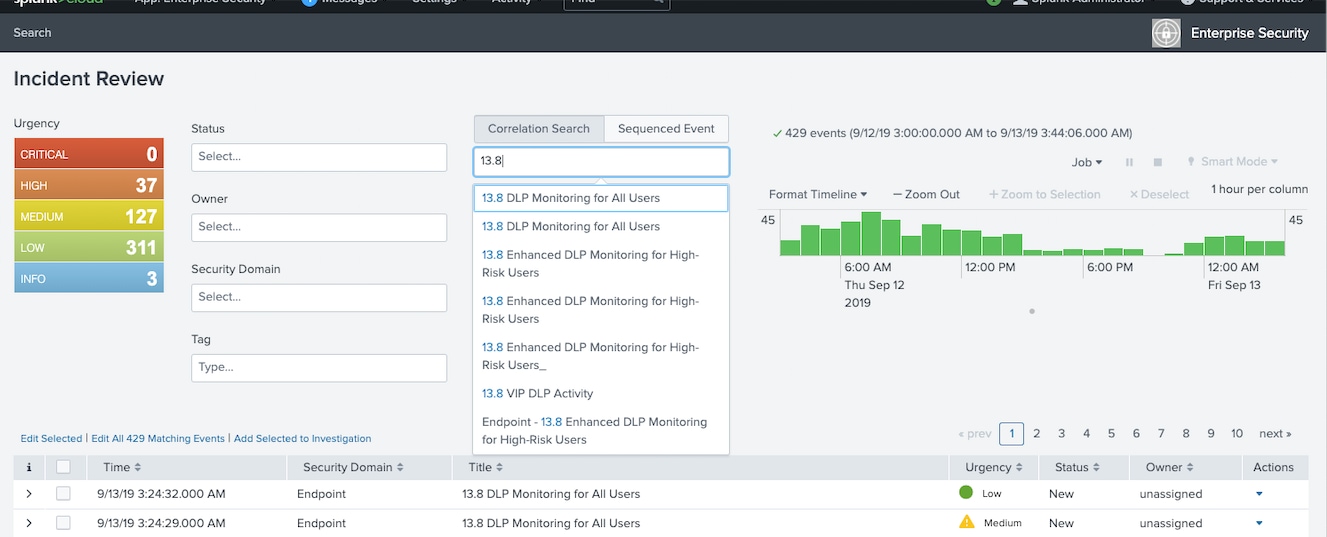Open Actions menu for the 3:24:29 AM event
This screenshot has height=537, width=1327.
(x=1259, y=523)
